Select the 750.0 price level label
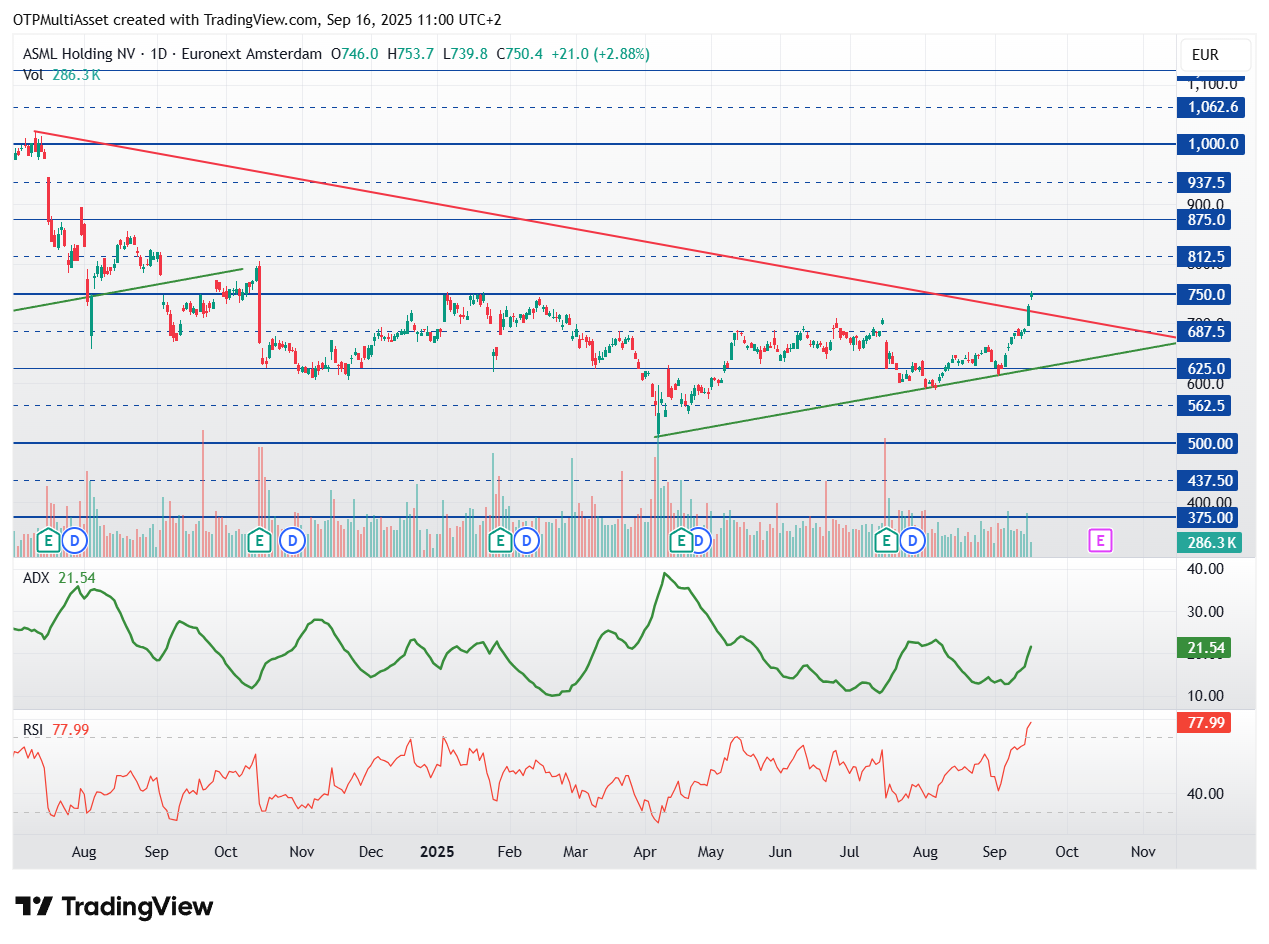 1207,295
